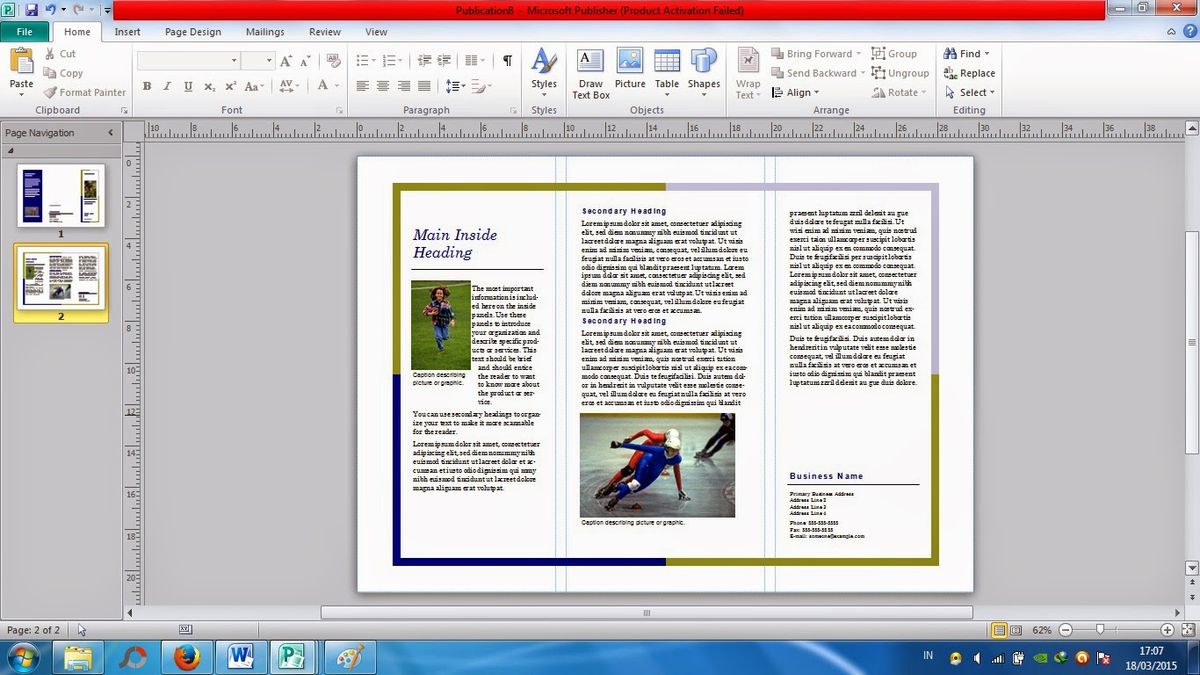Toggle paragraph special characters marker
This screenshot has width=1200, height=675.
(507, 60)
